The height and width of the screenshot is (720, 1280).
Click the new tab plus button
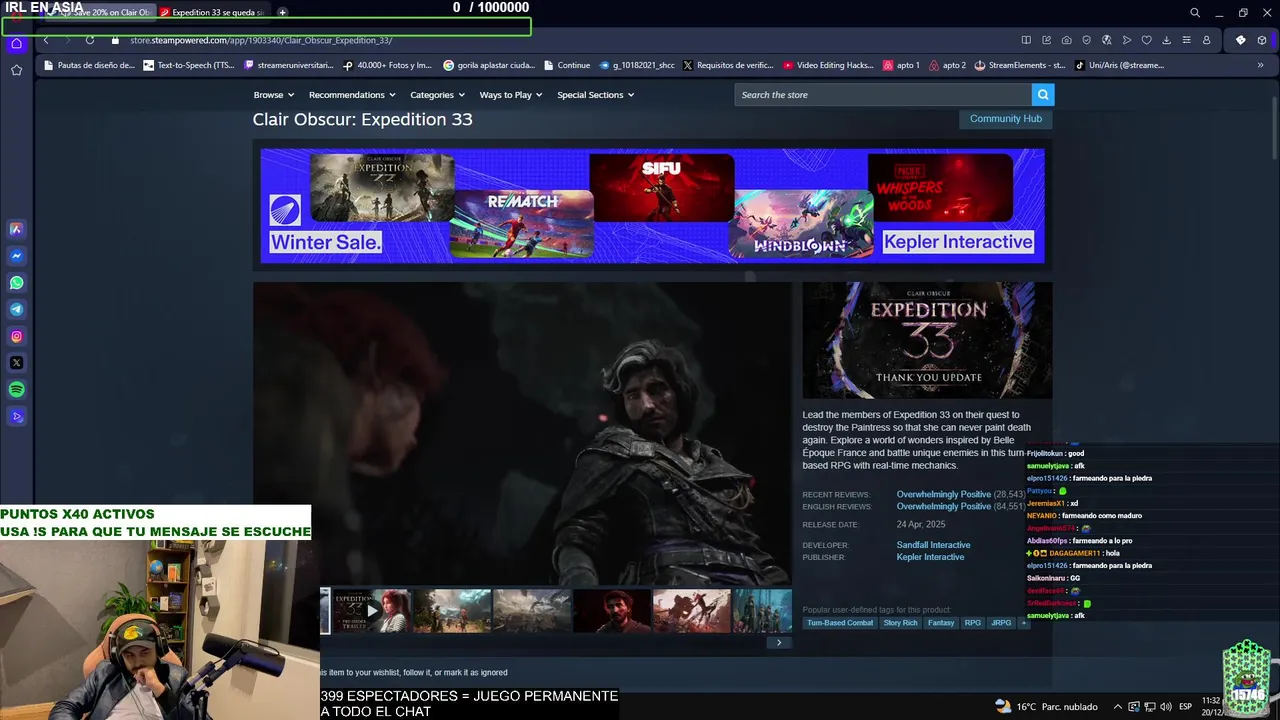pos(282,13)
